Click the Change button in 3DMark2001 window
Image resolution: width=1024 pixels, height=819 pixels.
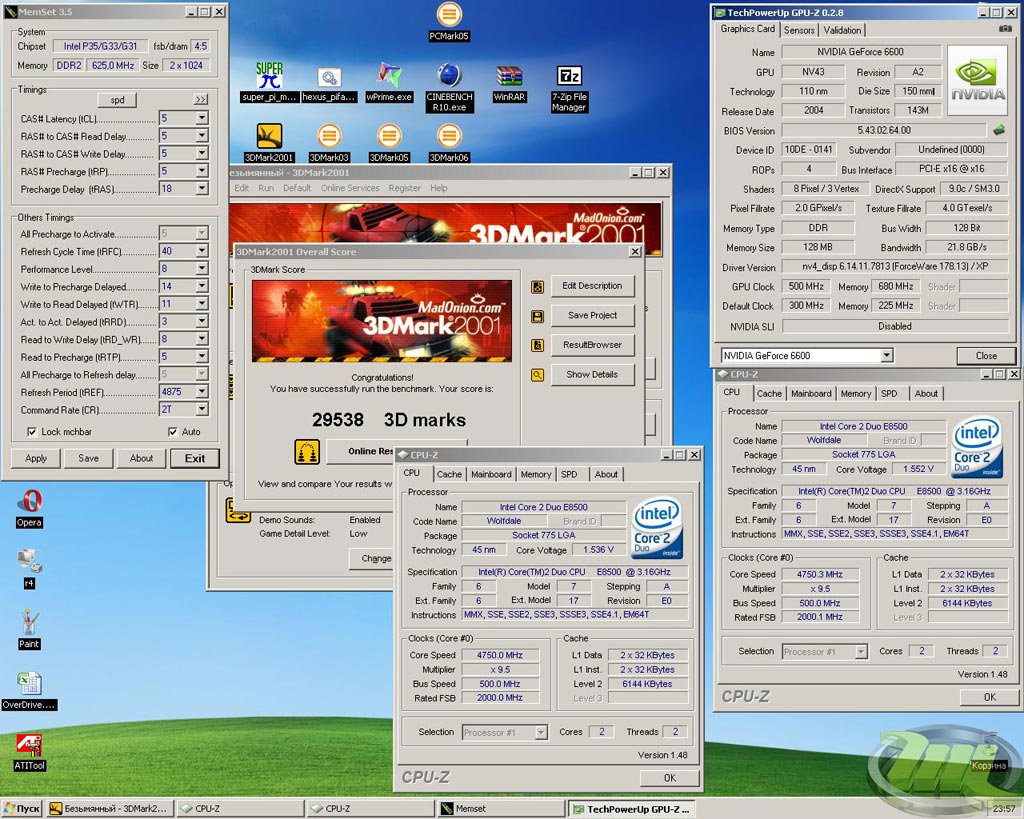pyautogui.click(x=371, y=559)
